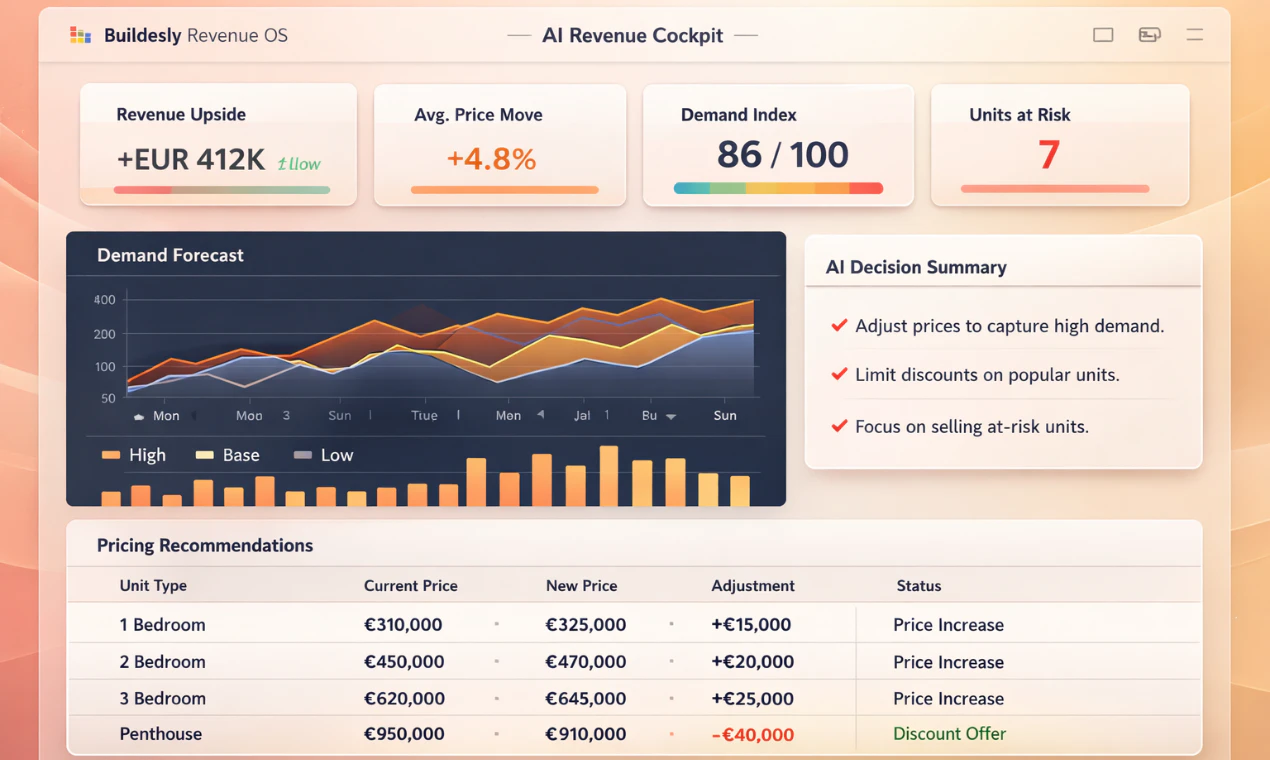Click the +EUR 412K value
This screenshot has height=760, width=1270.
[192, 158]
